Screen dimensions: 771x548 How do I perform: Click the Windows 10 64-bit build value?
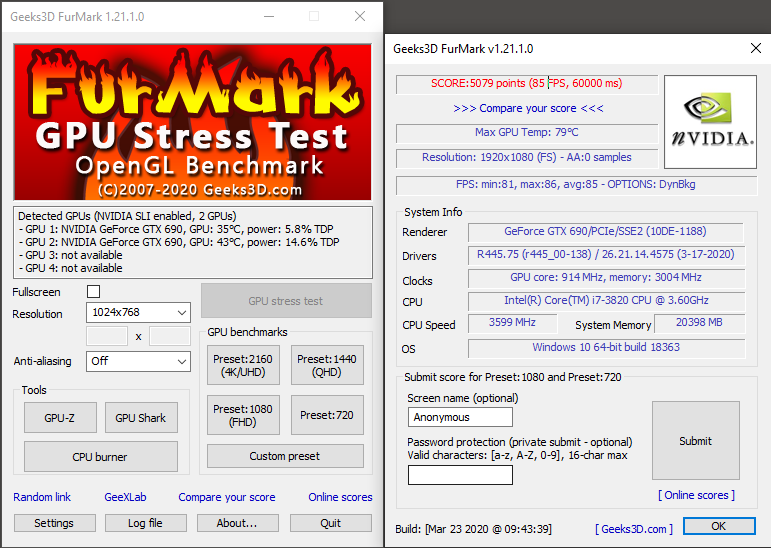[x=606, y=347]
